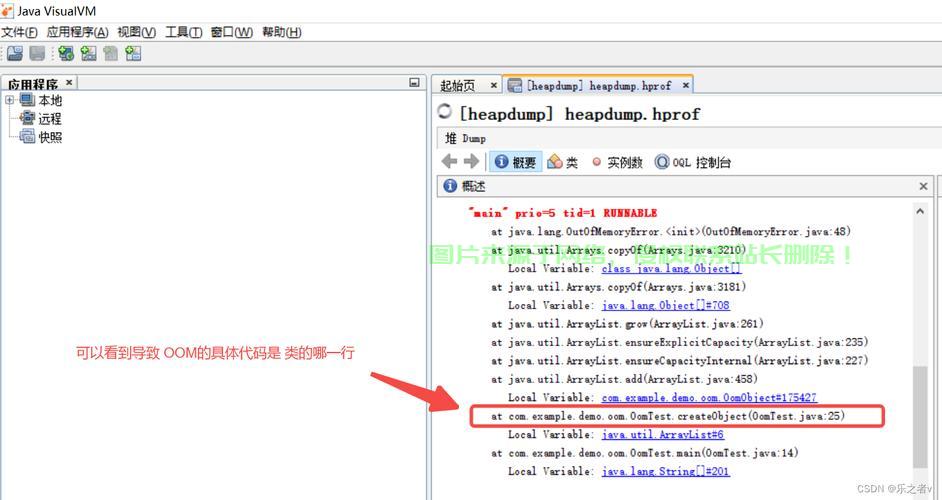The height and width of the screenshot is (500, 942).
Task: Click the ArrayList.grow stack line
Action: tap(627, 323)
